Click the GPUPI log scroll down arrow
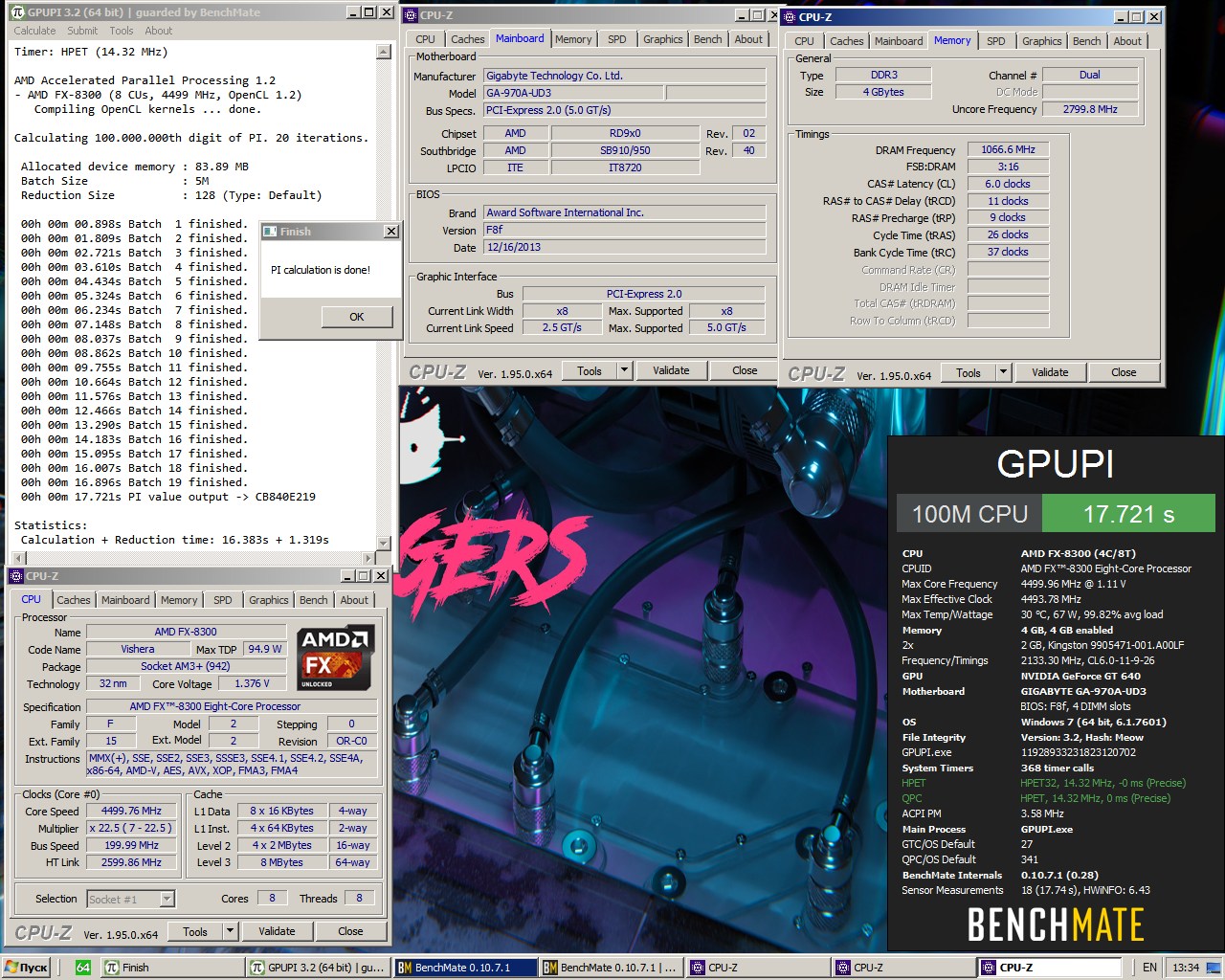The image size is (1225, 980). (x=384, y=544)
